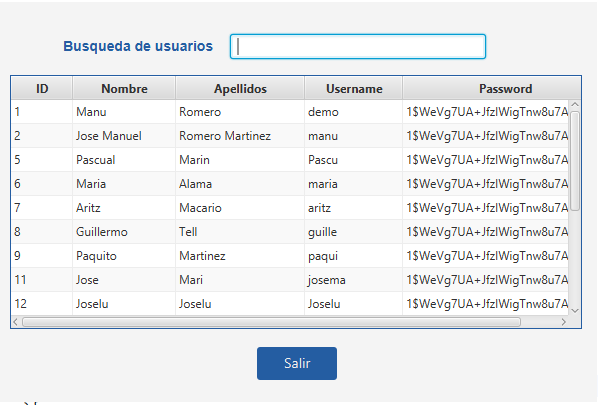This screenshot has height=405, width=598.
Task: Click the vertical scrollbar up arrow
Action: tap(575, 104)
